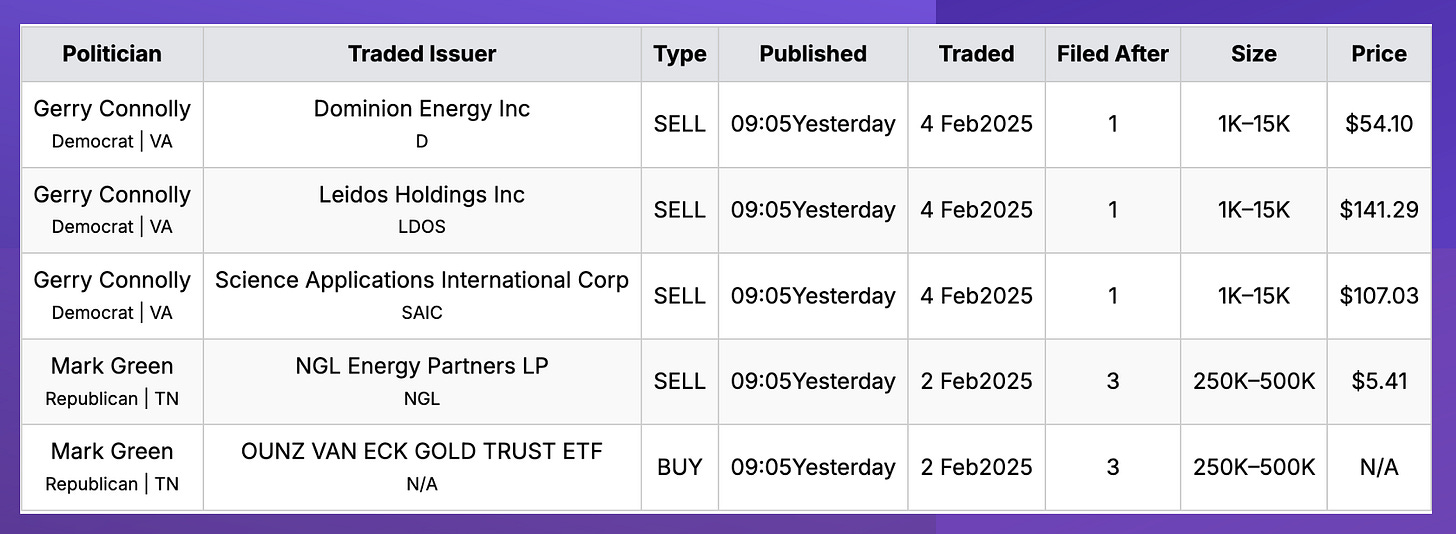The width and height of the screenshot is (1456, 534).
Task: Click the BUY type cell
Action: 680,467
